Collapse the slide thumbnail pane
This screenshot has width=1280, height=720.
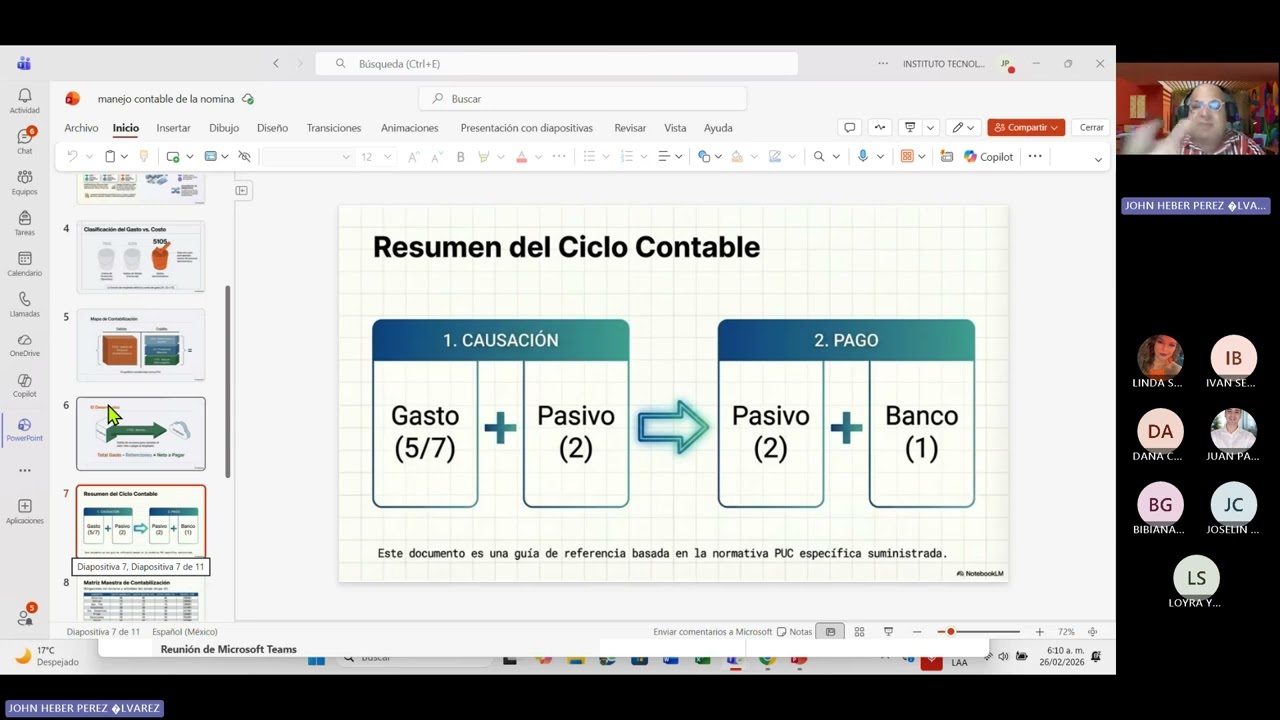242,190
